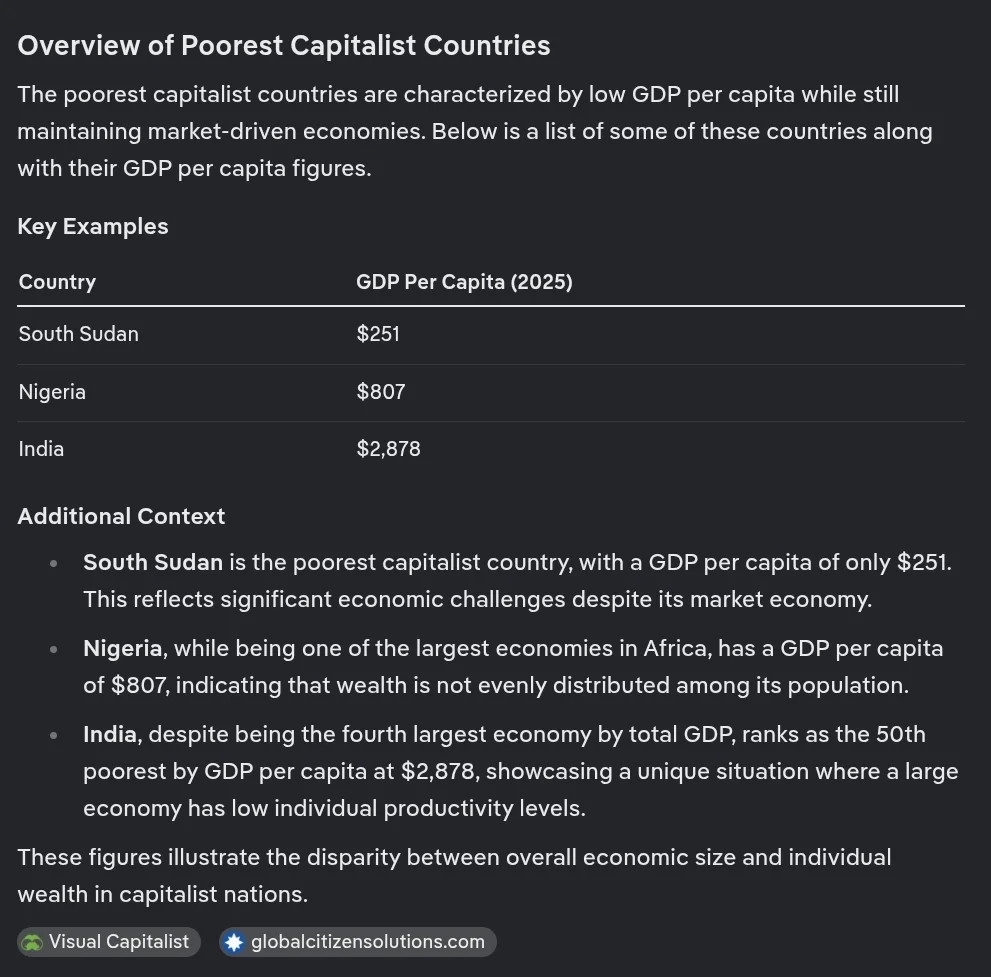Click bold India in the bullet list
Viewport: 991px width, 977px height.
110,734
